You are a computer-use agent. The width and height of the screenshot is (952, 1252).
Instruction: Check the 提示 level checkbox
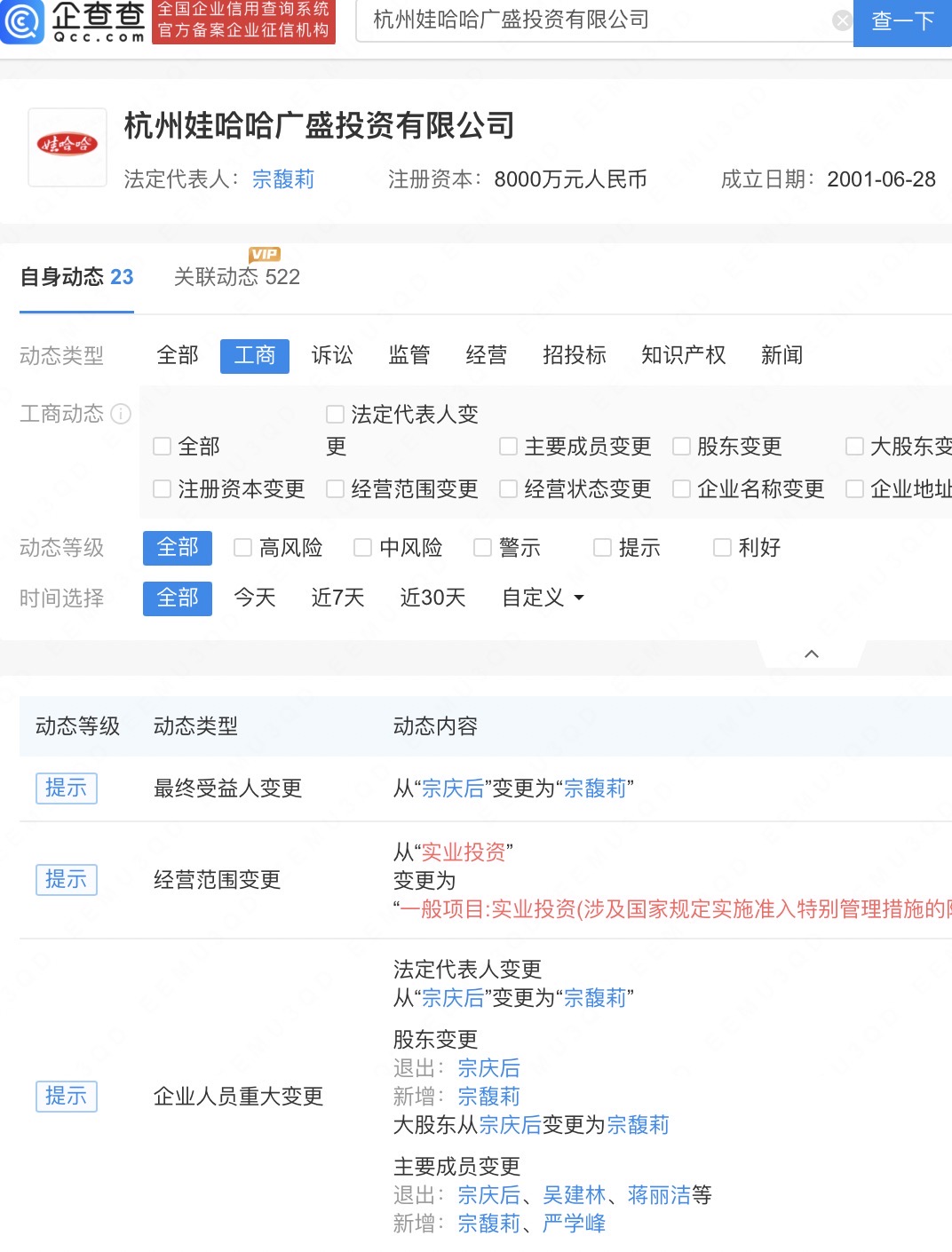[x=602, y=548]
